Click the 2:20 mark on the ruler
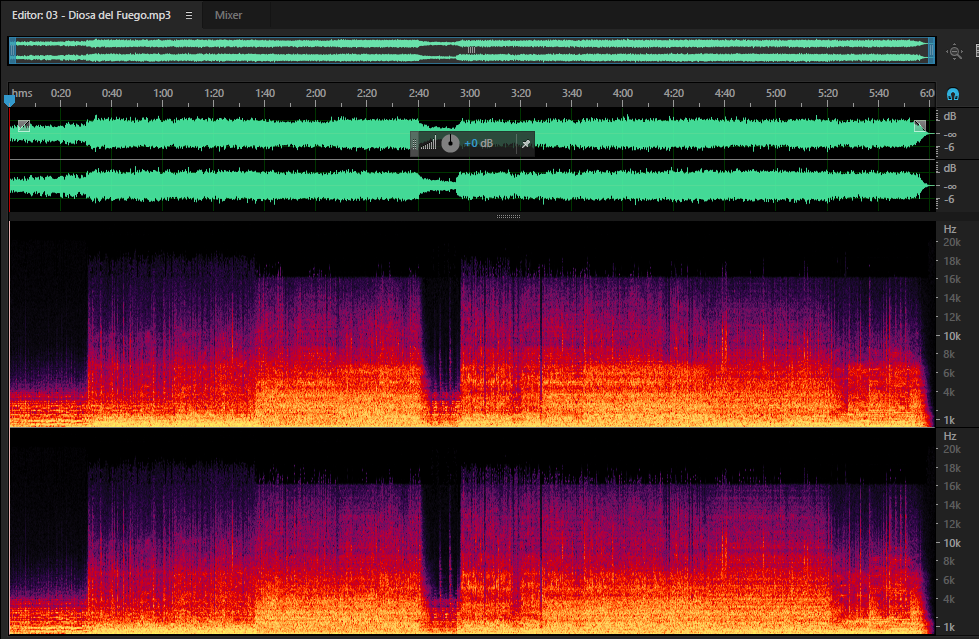The image size is (979, 639). pyautogui.click(x=367, y=93)
